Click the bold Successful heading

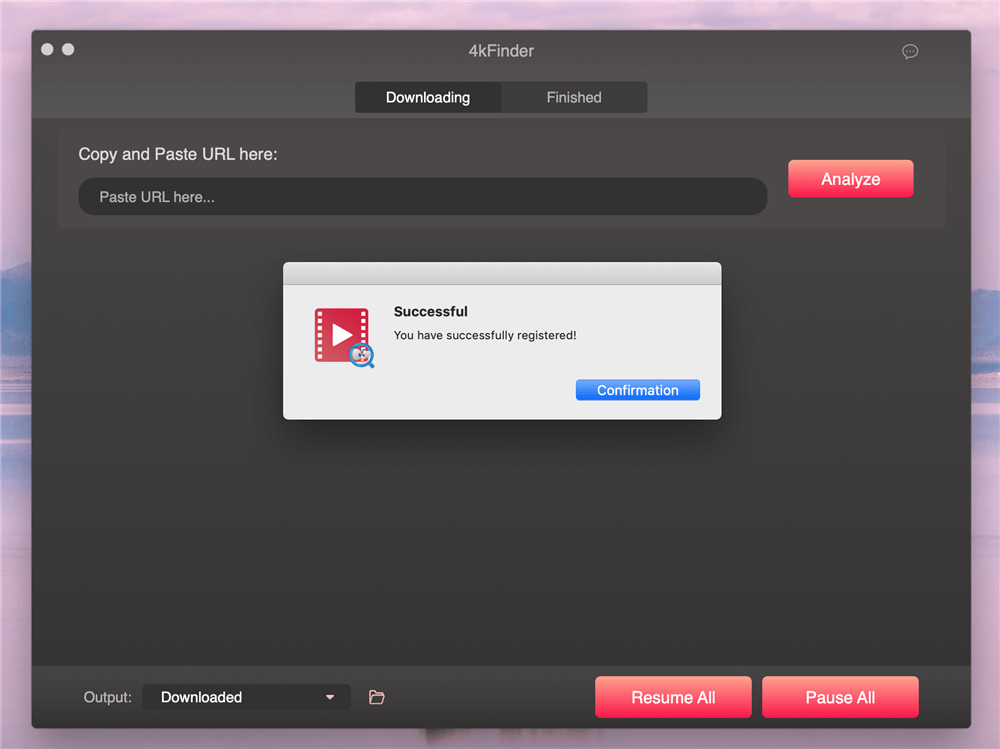[x=431, y=311]
